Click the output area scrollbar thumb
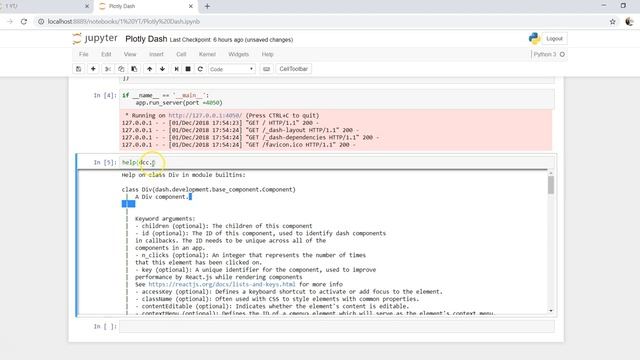640x360 pixels. [551, 185]
